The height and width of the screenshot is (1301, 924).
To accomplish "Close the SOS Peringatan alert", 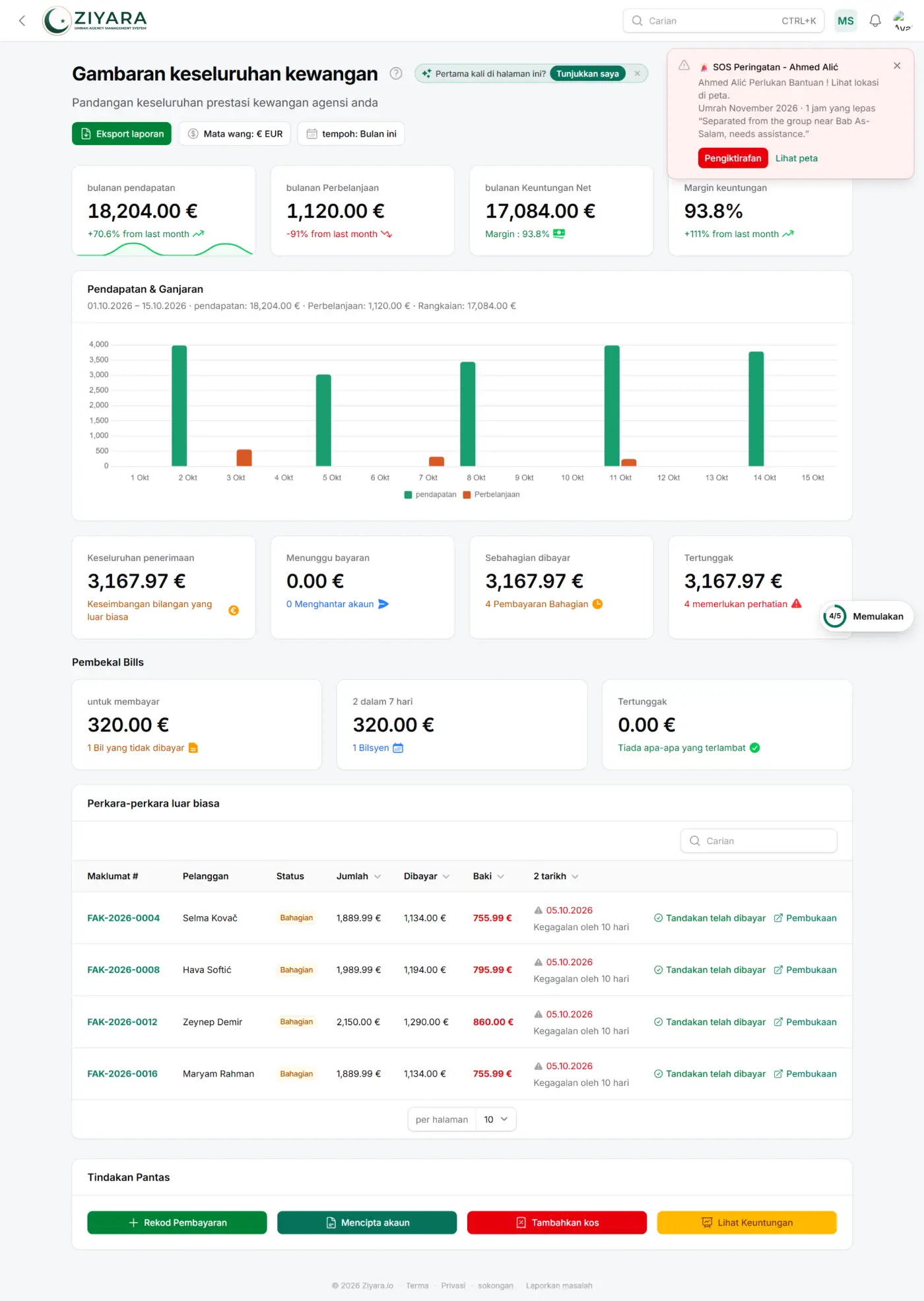I will pos(897,65).
